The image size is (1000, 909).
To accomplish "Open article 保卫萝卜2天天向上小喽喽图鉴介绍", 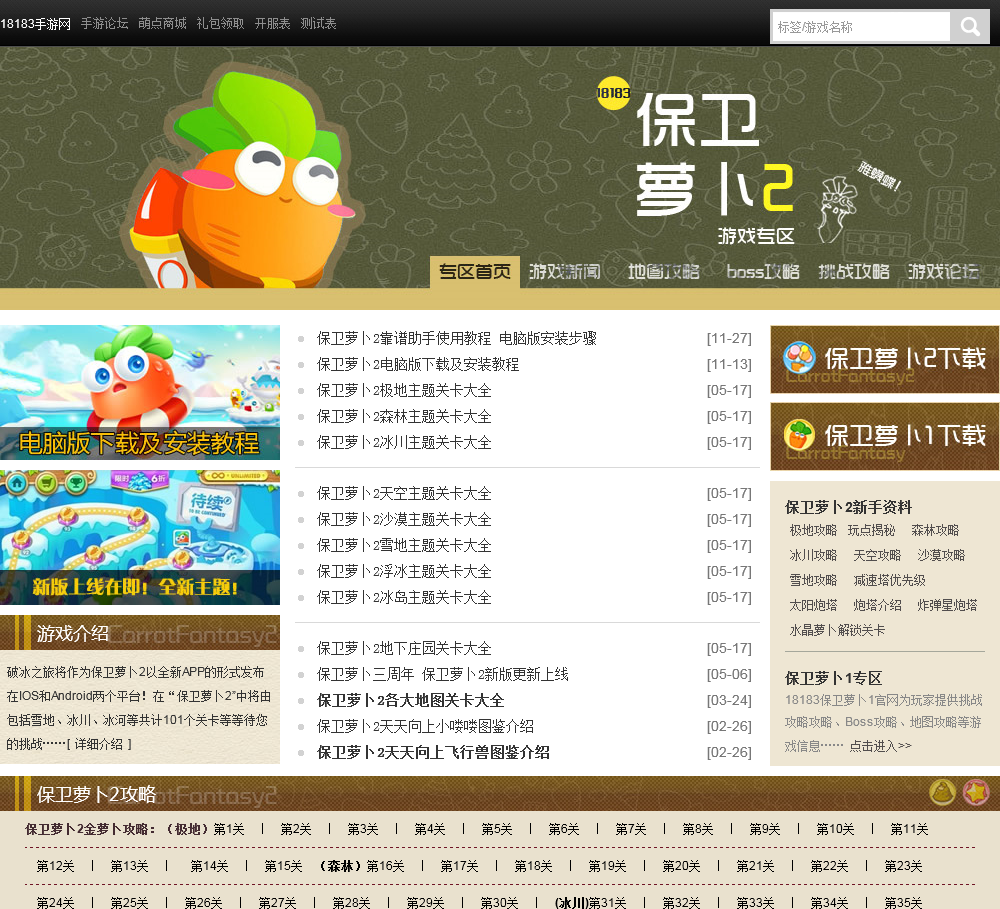I will pos(425,727).
